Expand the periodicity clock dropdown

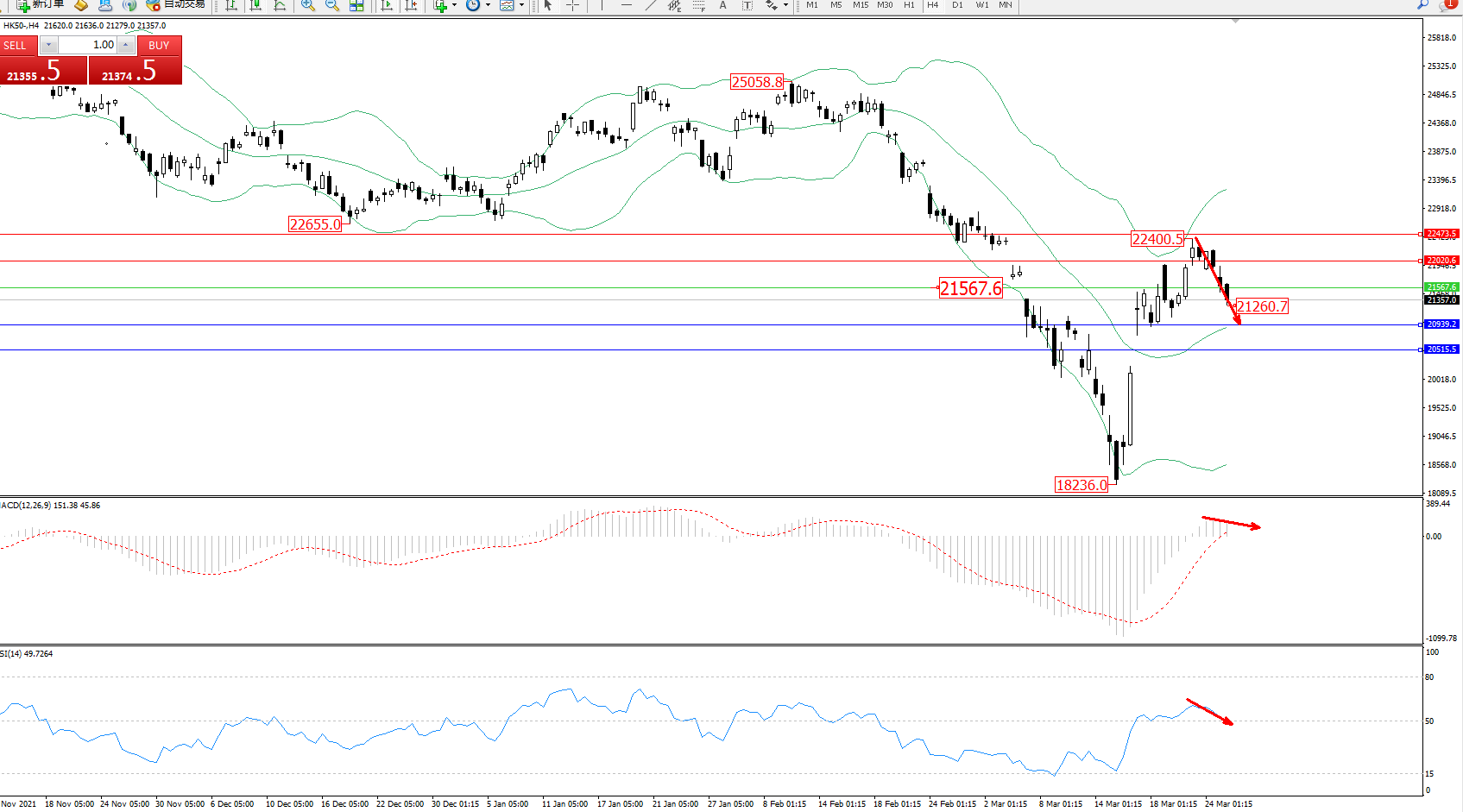(488, 5)
